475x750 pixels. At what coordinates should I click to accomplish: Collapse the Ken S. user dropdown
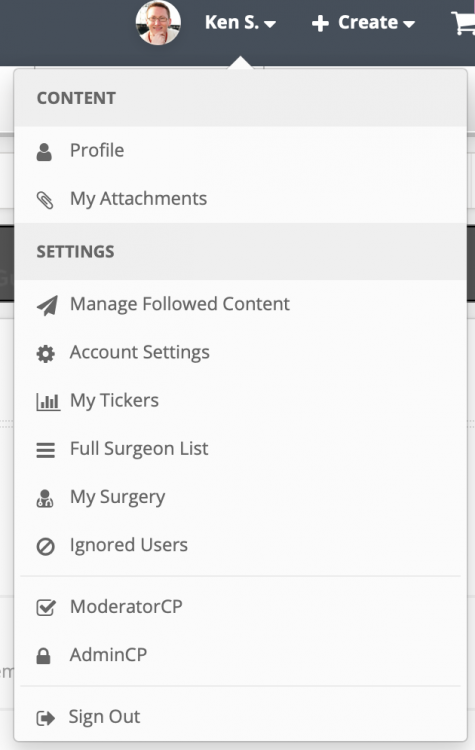[x=240, y=22]
